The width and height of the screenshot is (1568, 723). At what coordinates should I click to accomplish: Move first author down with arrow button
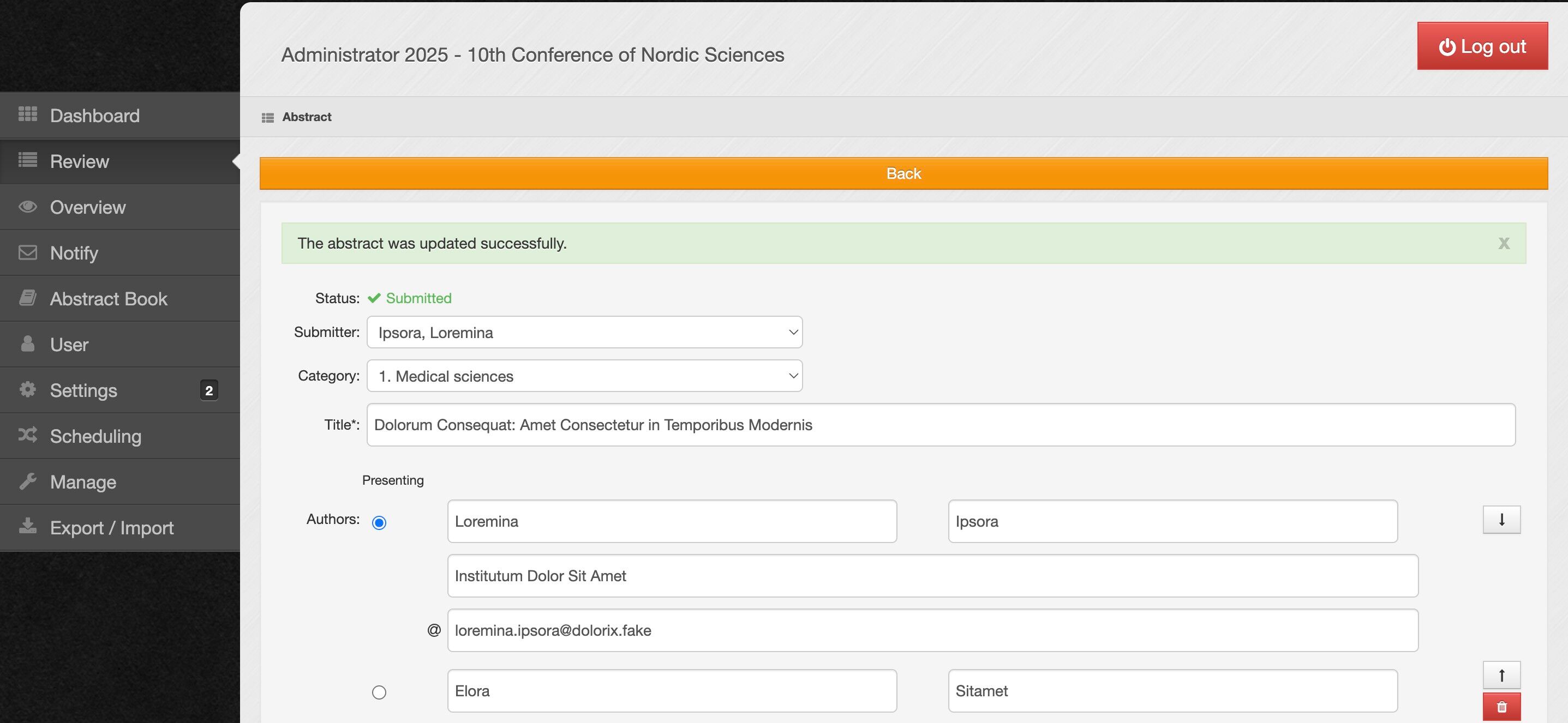(1501, 520)
